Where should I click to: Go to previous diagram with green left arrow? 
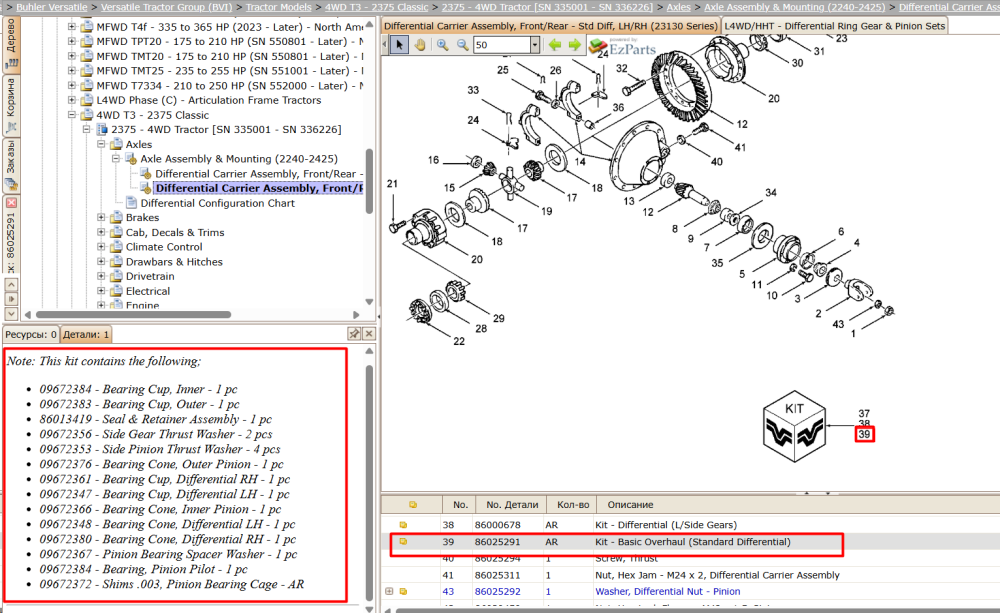(x=555, y=45)
